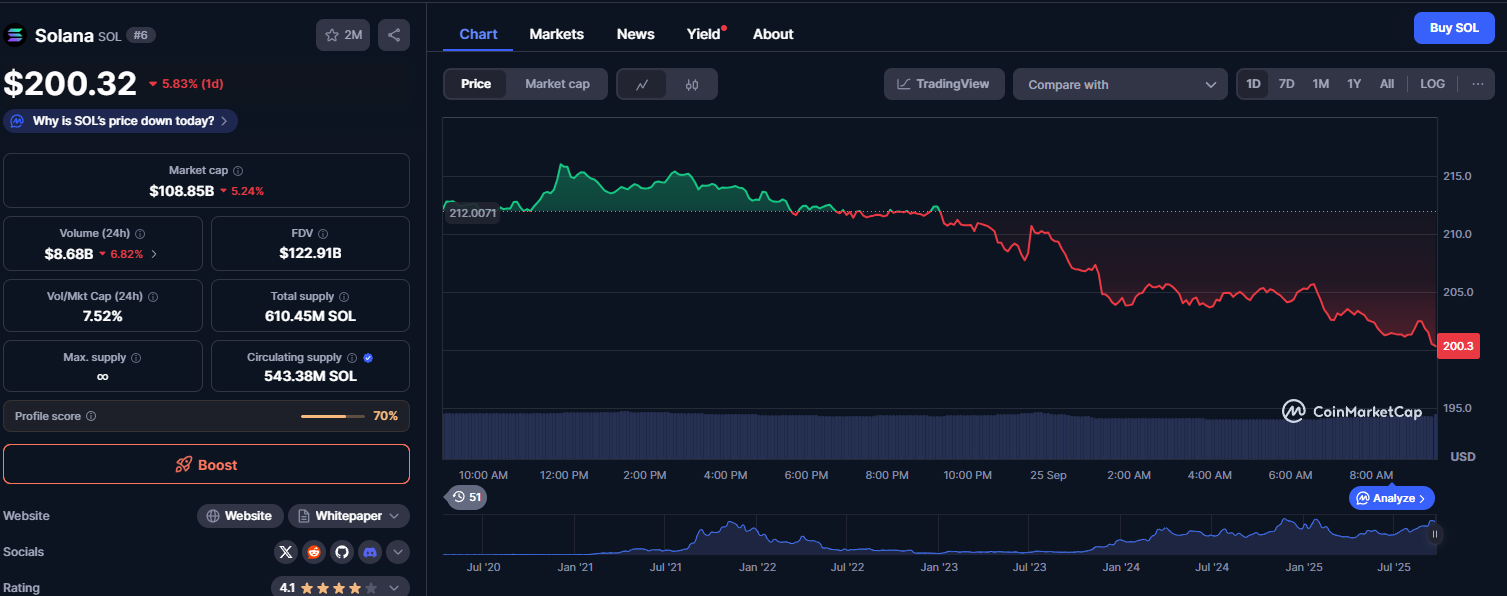Open Solana Website link

coord(240,516)
